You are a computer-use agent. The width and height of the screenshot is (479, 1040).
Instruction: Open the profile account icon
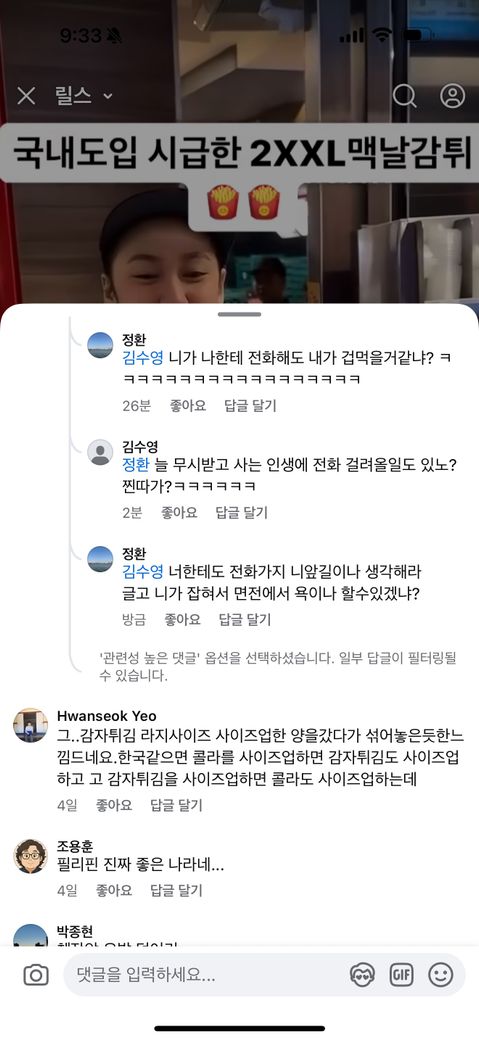[x=452, y=96]
